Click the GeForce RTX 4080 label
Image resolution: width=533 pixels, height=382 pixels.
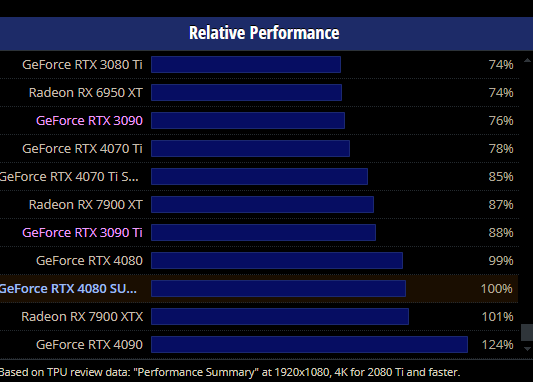coord(89,261)
